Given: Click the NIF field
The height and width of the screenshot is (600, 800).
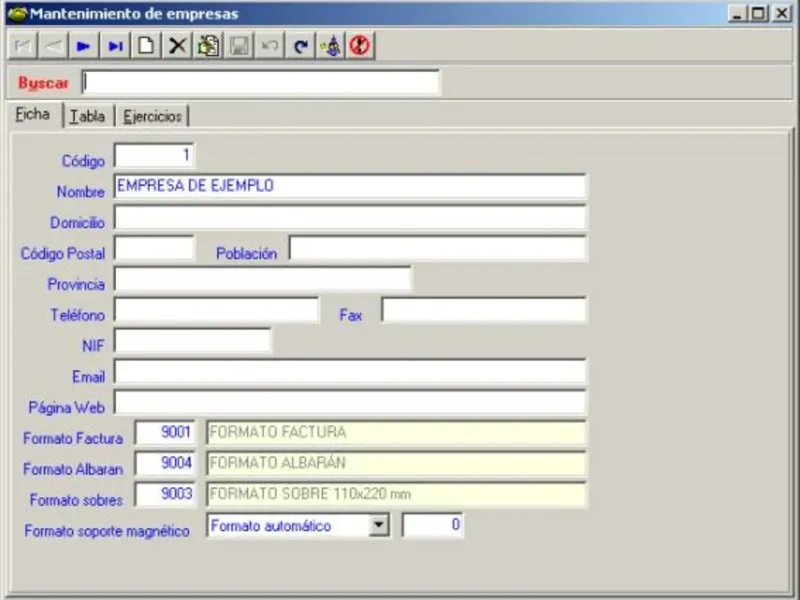Looking at the screenshot, I should tap(193, 341).
